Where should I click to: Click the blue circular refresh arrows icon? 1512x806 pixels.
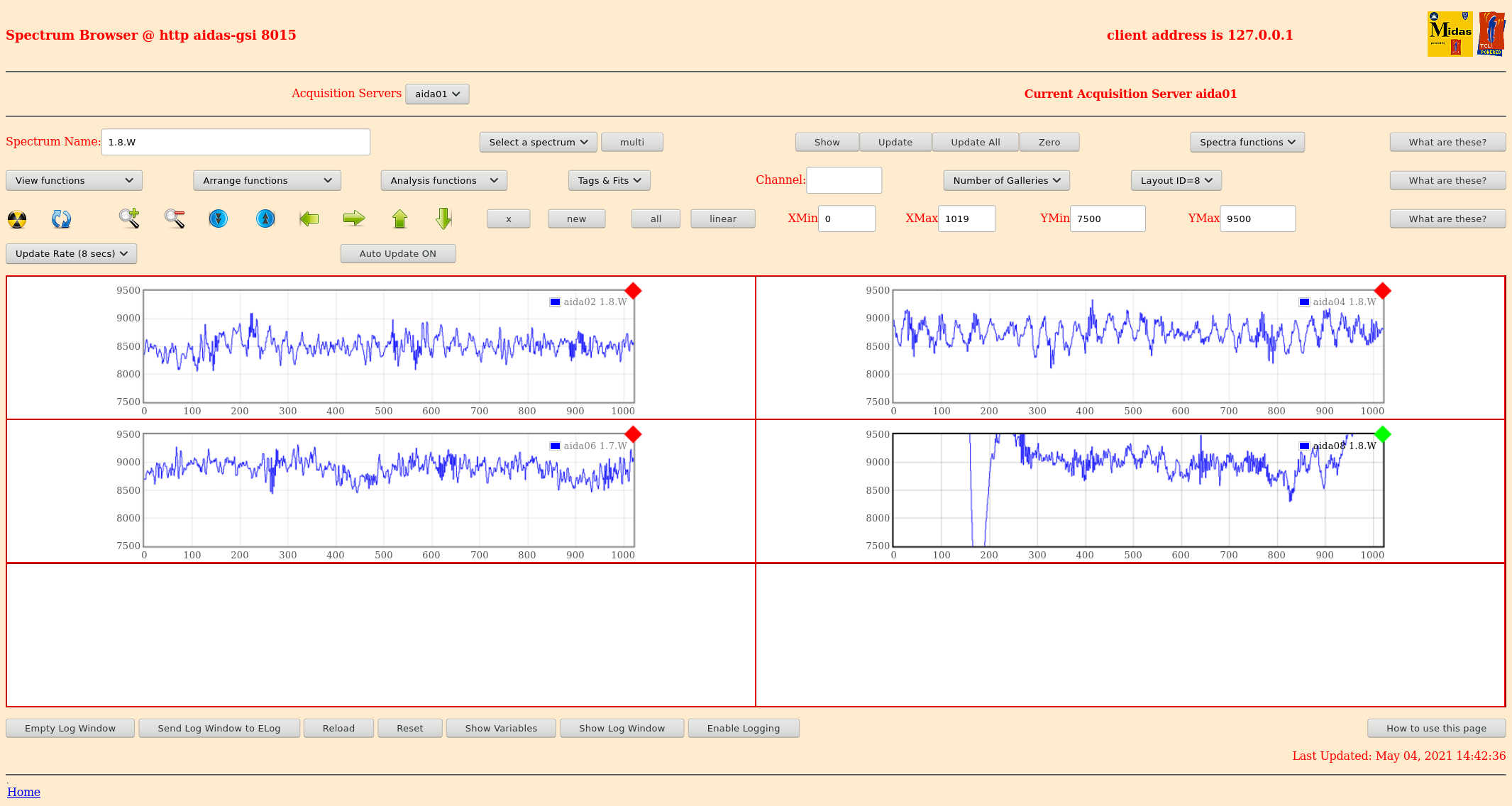click(61, 219)
